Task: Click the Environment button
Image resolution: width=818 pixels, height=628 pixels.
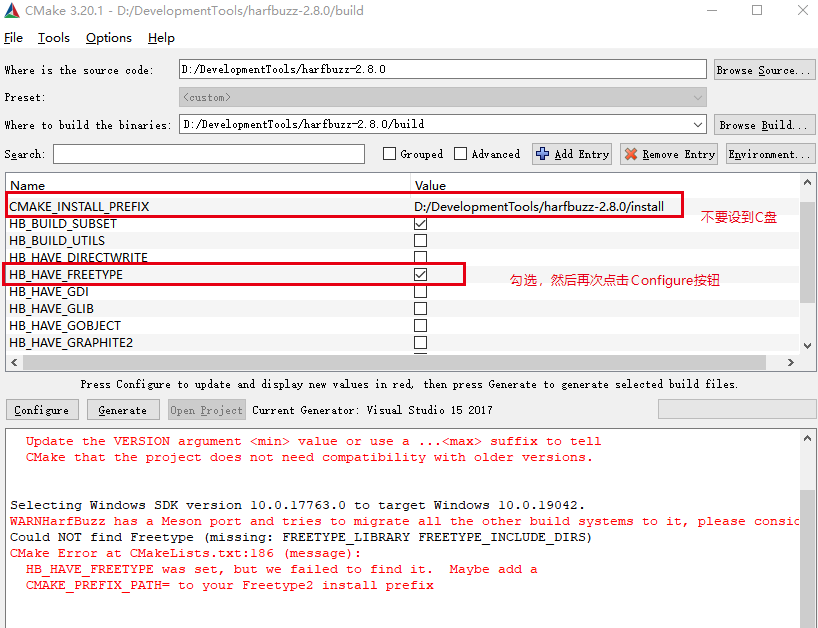Action: (x=770, y=154)
